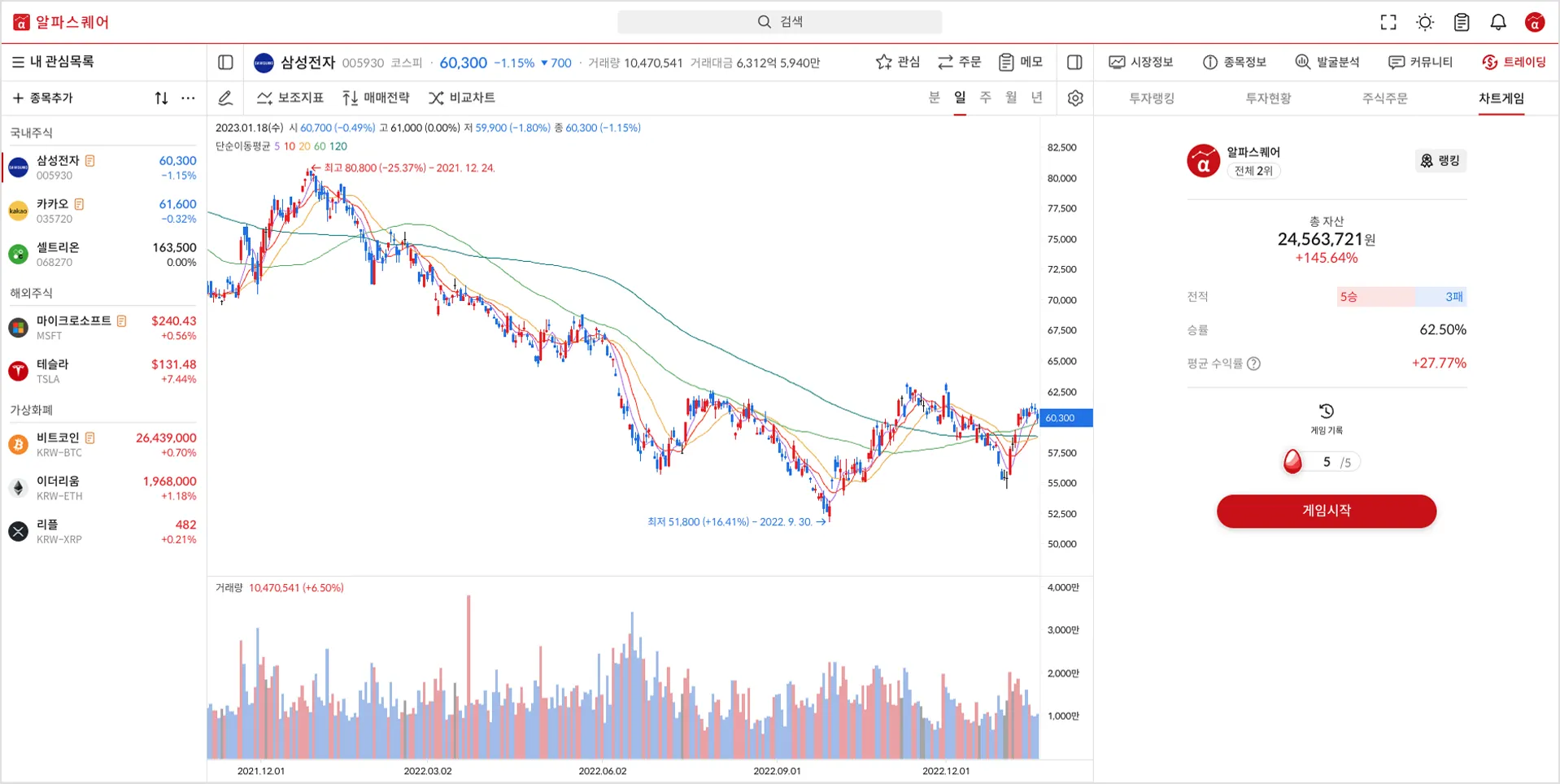This screenshot has height=784, width=1560.
Task: Open 시장정보 market info menu
Action: [x=1141, y=63]
